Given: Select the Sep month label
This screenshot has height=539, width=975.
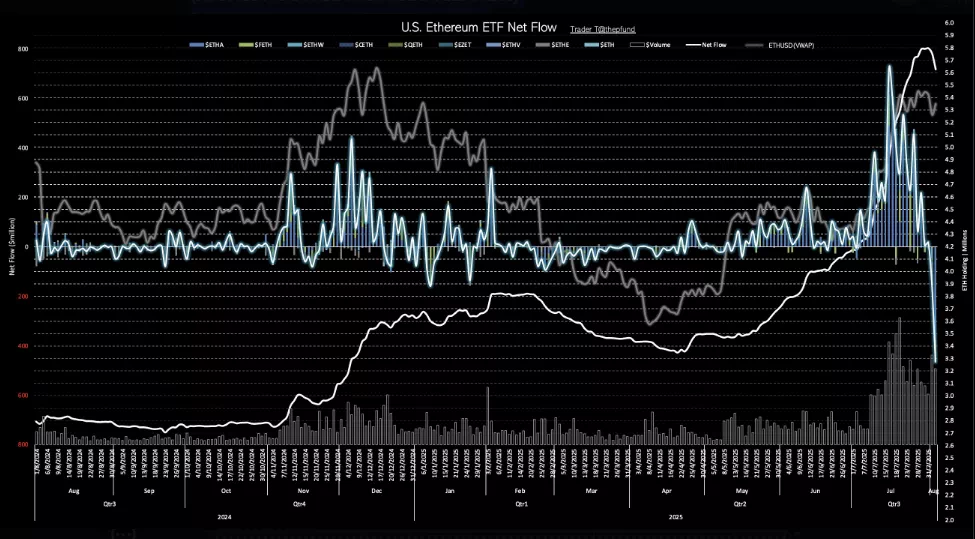Looking at the screenshot, I should point(149,491).
